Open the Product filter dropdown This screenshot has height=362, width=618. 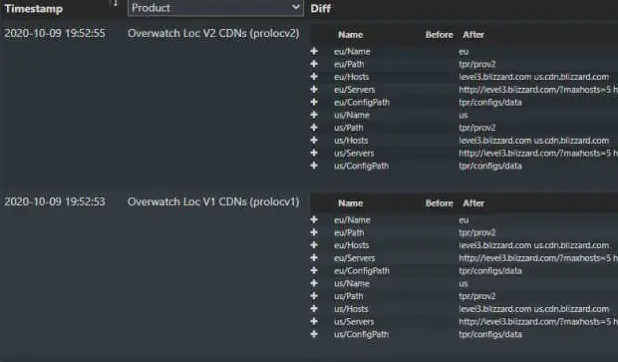tap(216, 8)
